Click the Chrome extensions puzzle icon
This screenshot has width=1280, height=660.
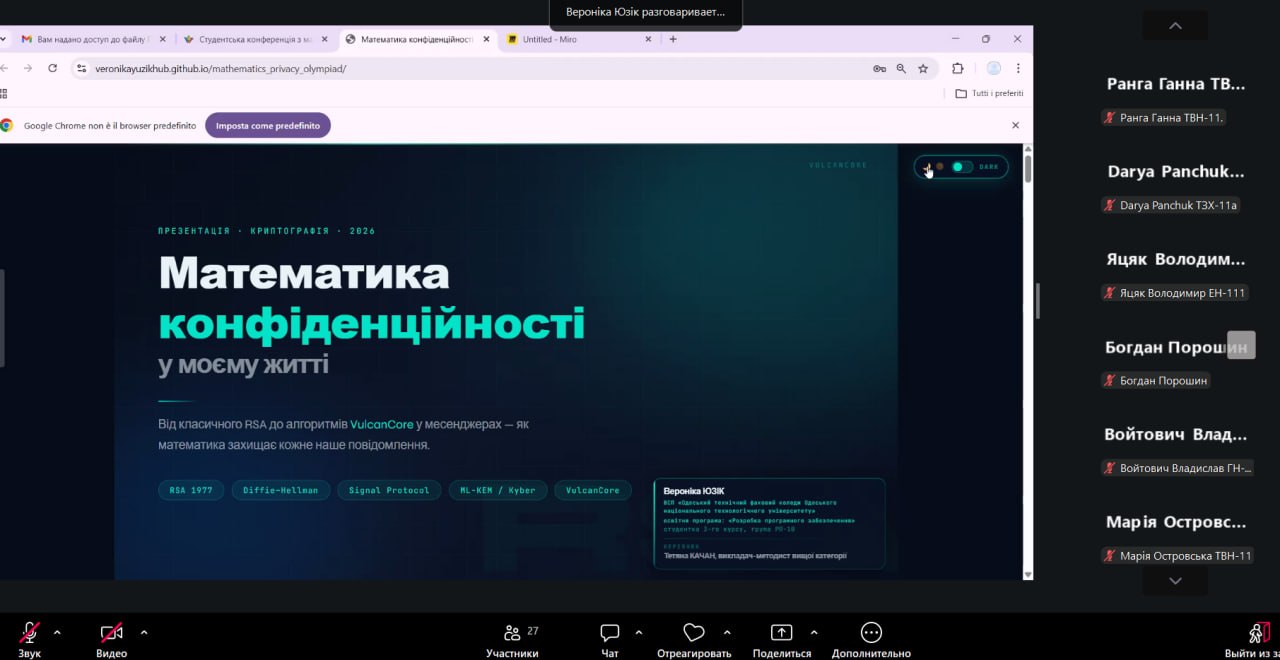(958, 69)
